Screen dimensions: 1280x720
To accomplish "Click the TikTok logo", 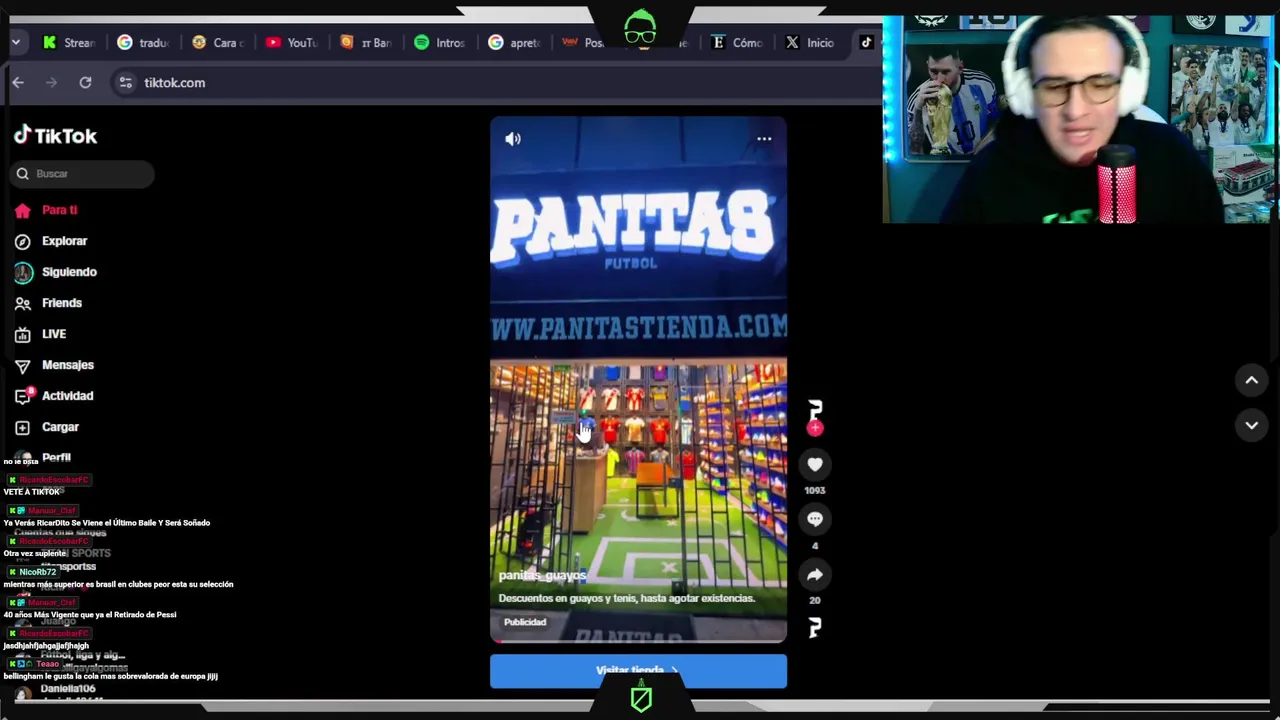I will 56,136.
